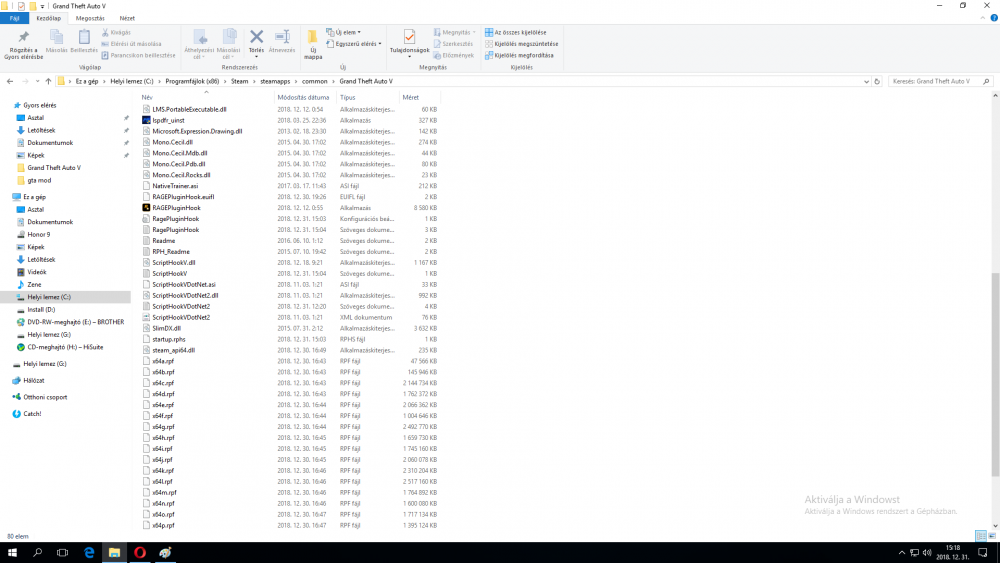Screen dimensions: 1000x563
Task: Click the Megnyitás open button
Action: pos(455,32)
